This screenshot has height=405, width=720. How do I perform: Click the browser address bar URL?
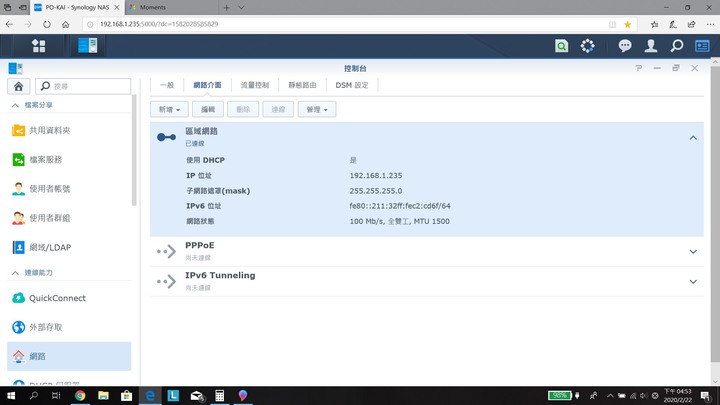pos(159,24)
